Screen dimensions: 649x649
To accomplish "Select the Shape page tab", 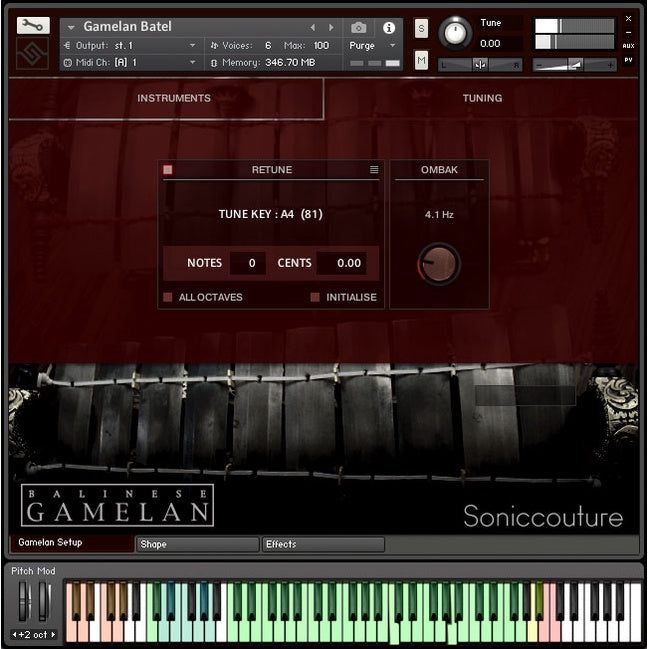I will click(197, 544).
